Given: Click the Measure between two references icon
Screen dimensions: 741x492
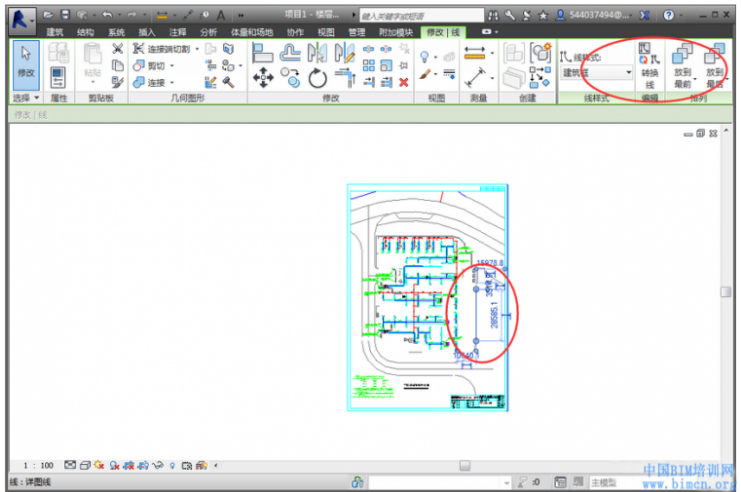Looking at the screenshot, I should (475, 78).
